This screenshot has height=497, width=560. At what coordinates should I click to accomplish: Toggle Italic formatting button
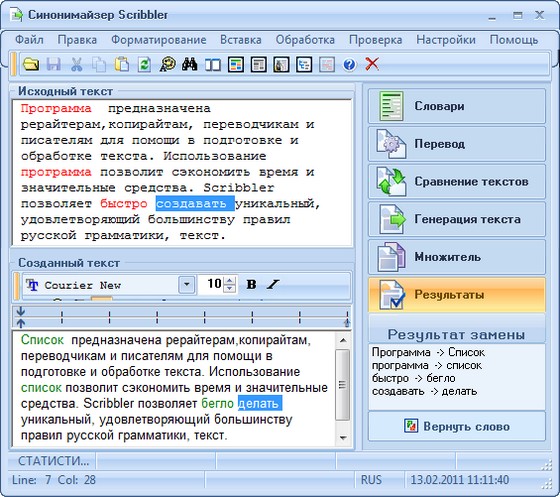coord(273,285)
